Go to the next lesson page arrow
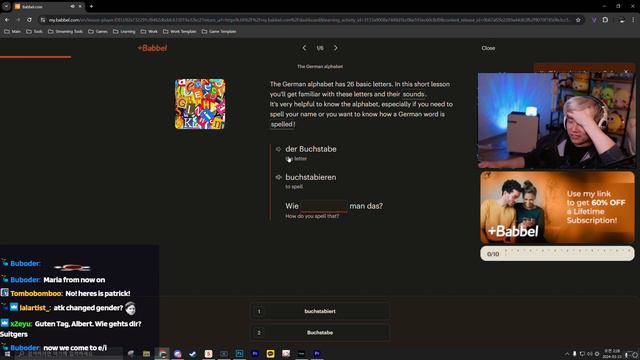 point(336,48)
